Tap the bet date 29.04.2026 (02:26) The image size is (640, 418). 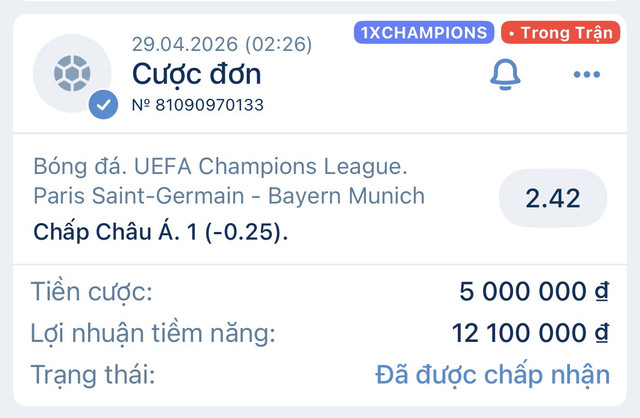pyautogui.click(x=222, y=44)
